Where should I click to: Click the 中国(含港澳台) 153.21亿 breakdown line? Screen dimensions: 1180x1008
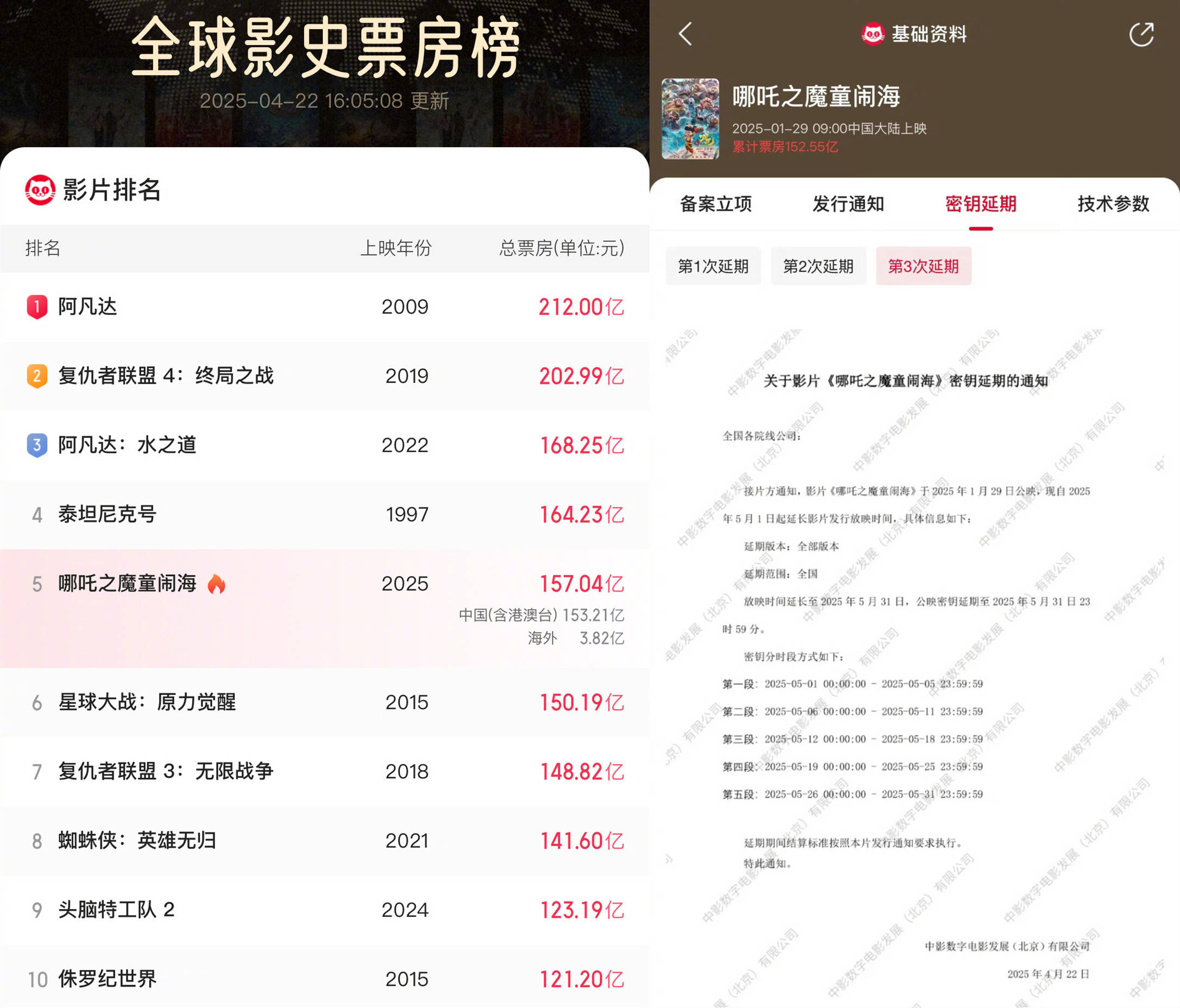point(542,615)
